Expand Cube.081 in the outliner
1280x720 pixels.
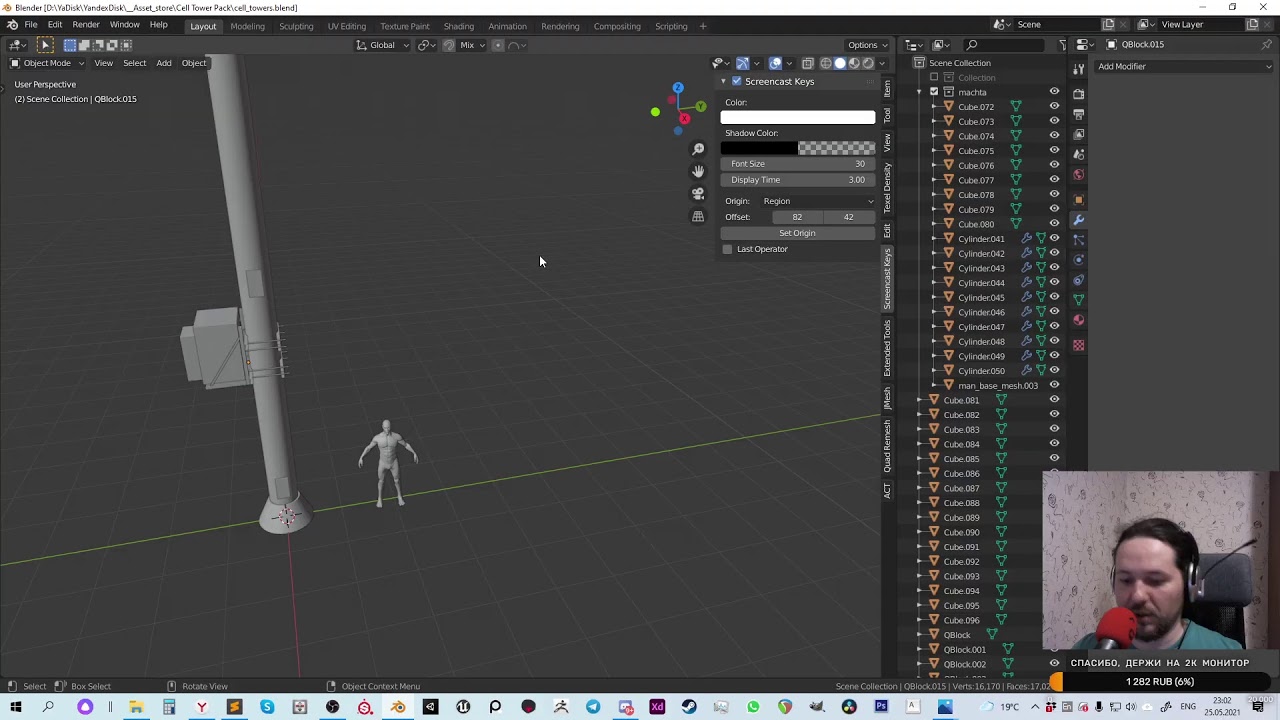click(x=920, y=400)
